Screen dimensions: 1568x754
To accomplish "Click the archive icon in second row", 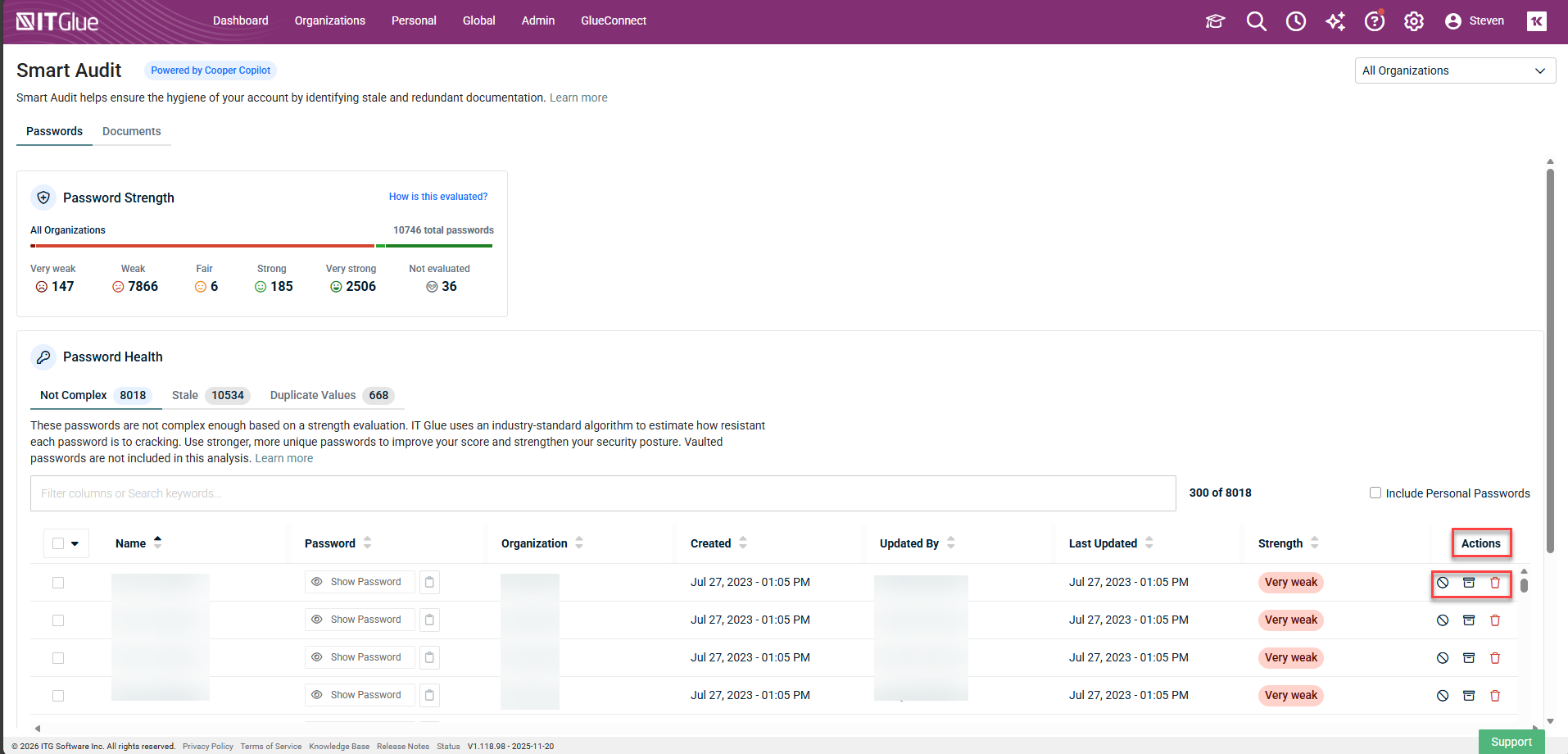I will pyautogui.click(x=1468, y=620).
